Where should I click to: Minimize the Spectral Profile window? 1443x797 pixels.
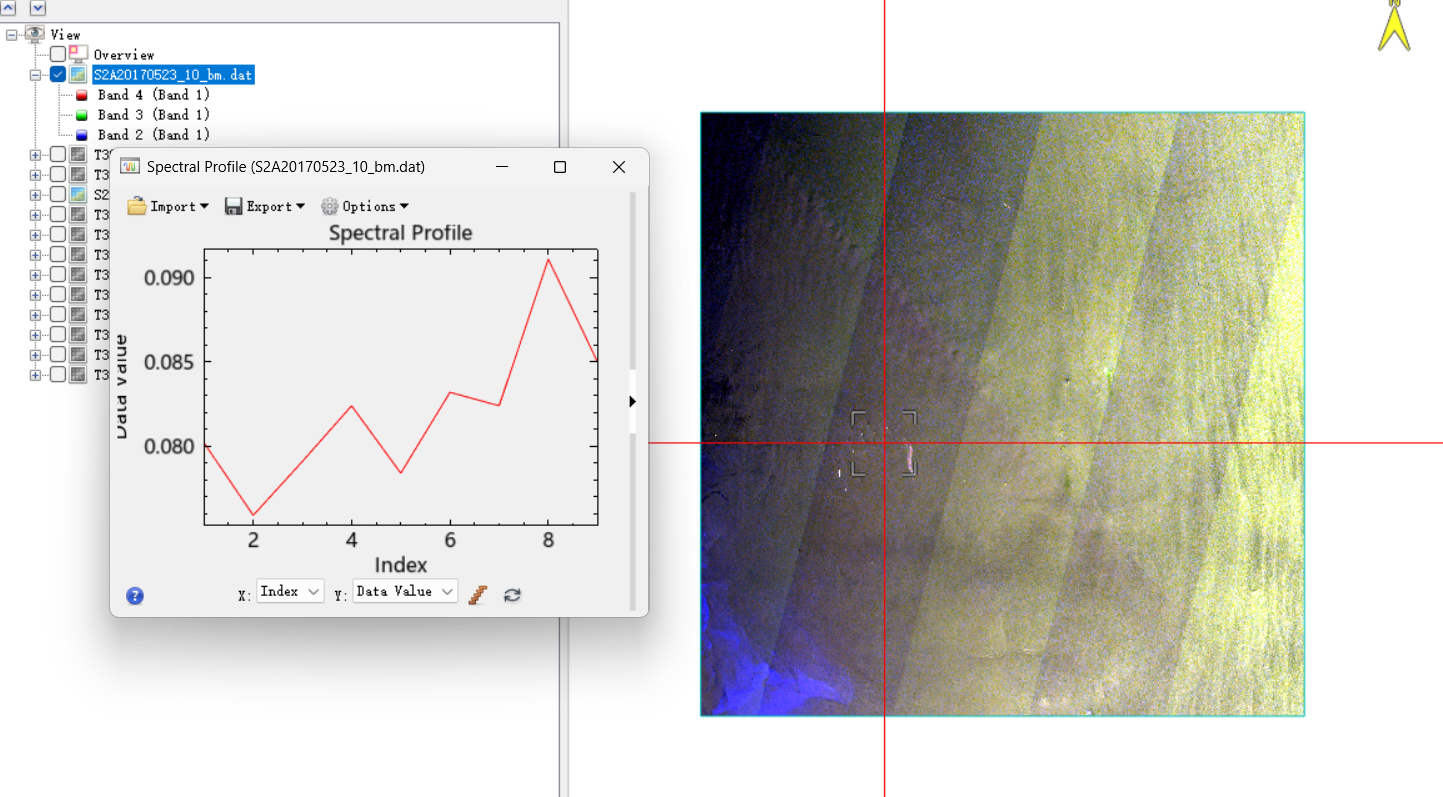pyautogui.click(x=502, y=167)
